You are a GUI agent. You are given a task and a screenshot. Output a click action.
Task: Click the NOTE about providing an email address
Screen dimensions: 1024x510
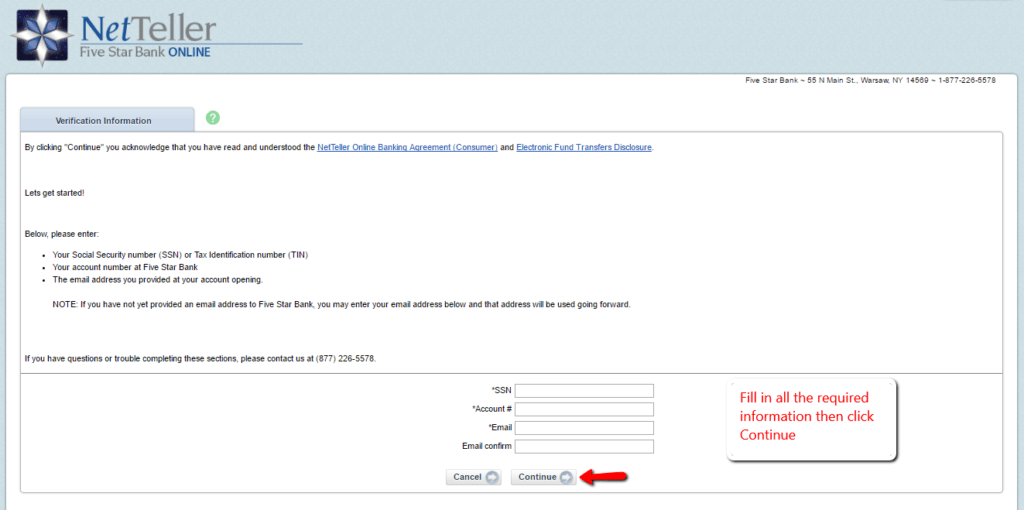tap(342, 305)
